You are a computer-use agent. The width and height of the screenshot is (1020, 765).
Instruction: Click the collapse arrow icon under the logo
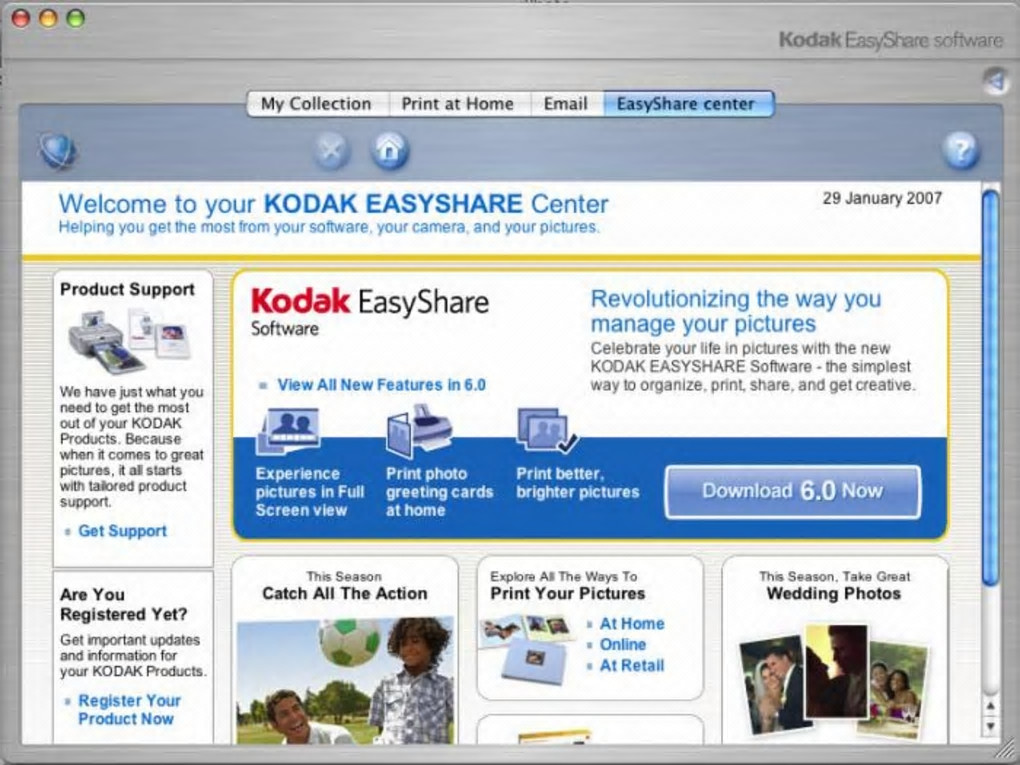[995, 81]
